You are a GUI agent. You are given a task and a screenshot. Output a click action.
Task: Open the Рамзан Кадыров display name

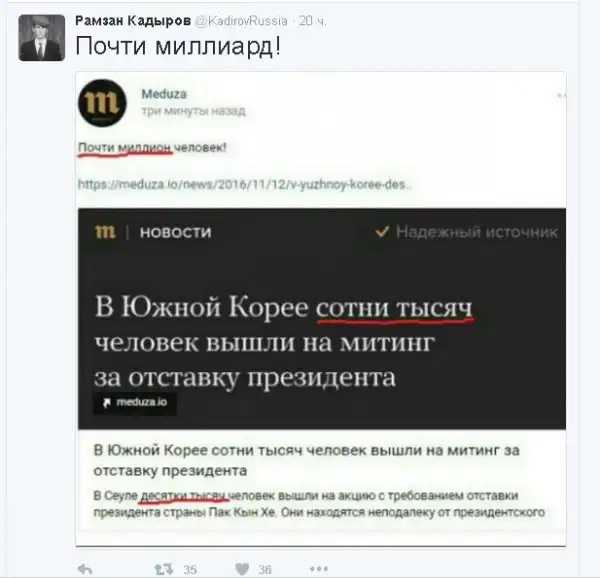coord(133,21)
